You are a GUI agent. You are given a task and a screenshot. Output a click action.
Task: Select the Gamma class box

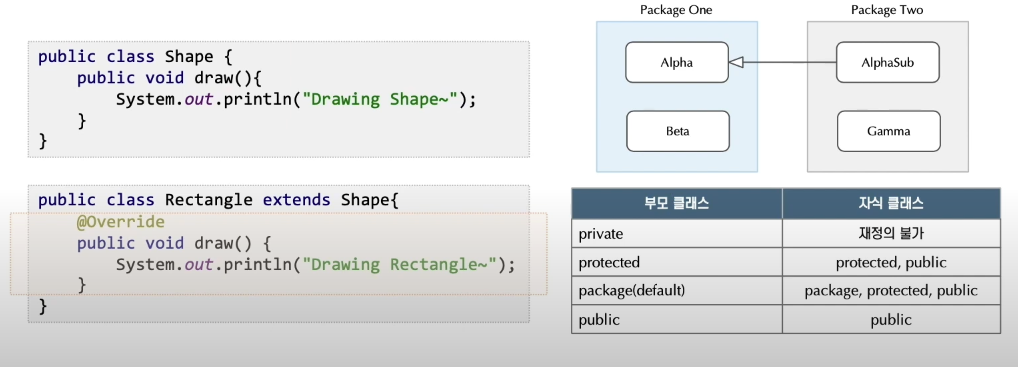coord(888,131)
